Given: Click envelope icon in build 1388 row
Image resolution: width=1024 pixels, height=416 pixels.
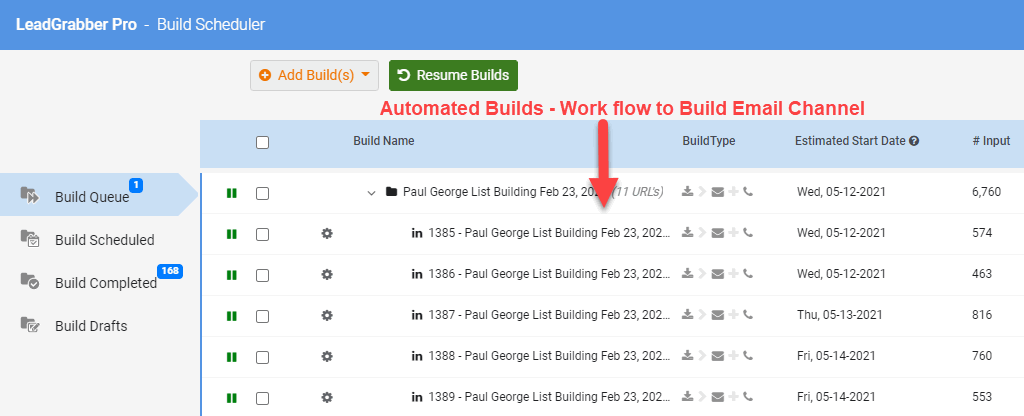Looking at the screenshot, I should (718, 356).
